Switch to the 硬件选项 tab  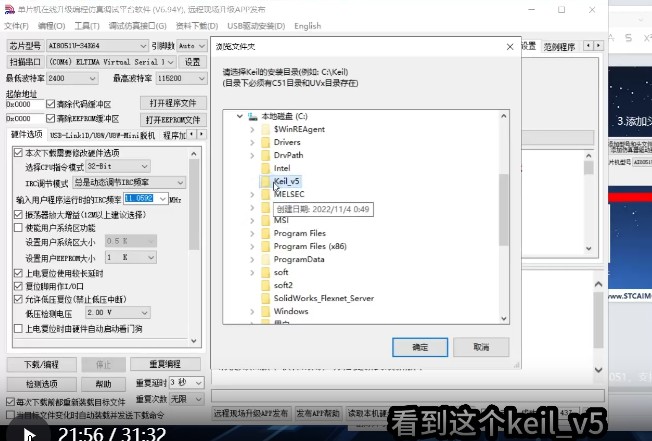pos(26,135)
